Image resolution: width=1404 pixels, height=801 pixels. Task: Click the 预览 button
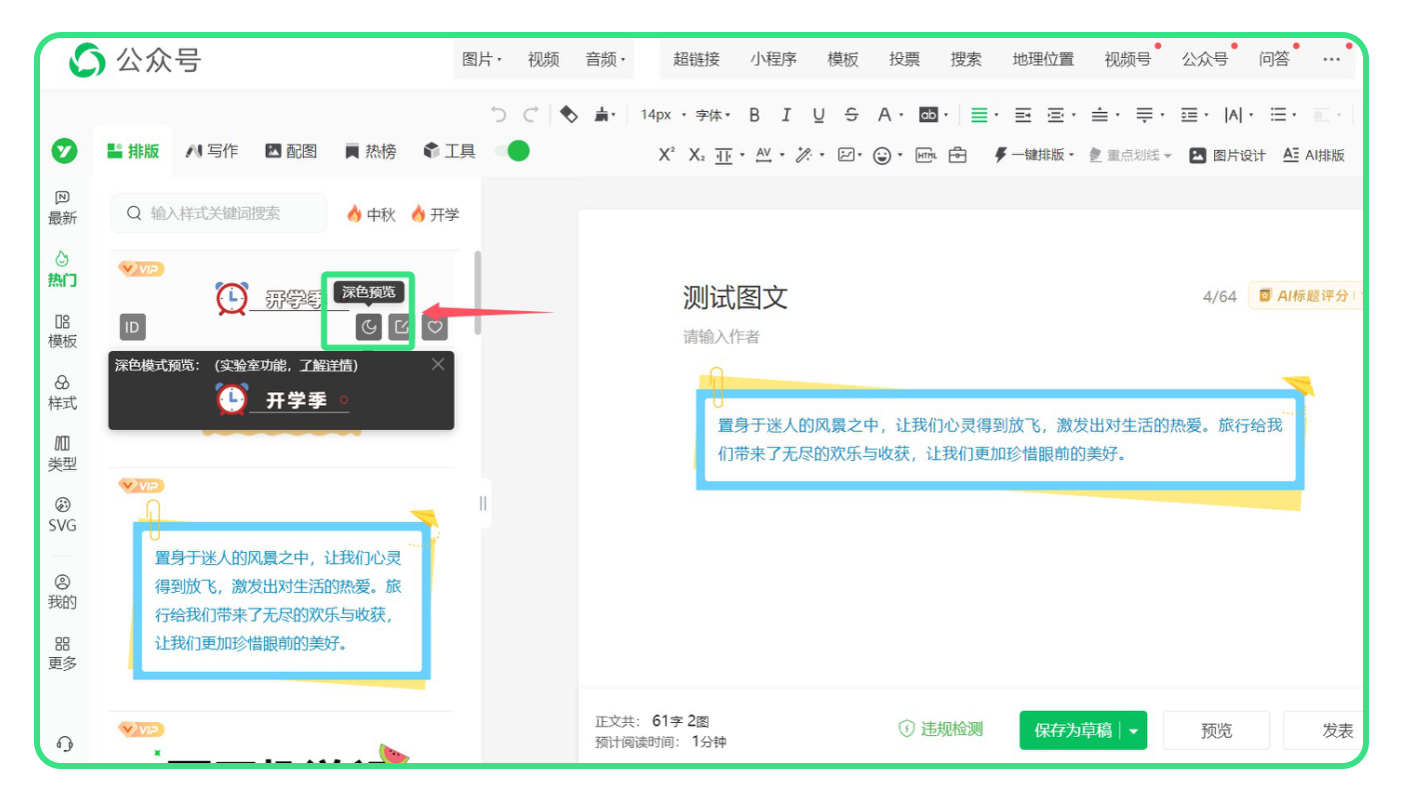(x=1216, y=731)
